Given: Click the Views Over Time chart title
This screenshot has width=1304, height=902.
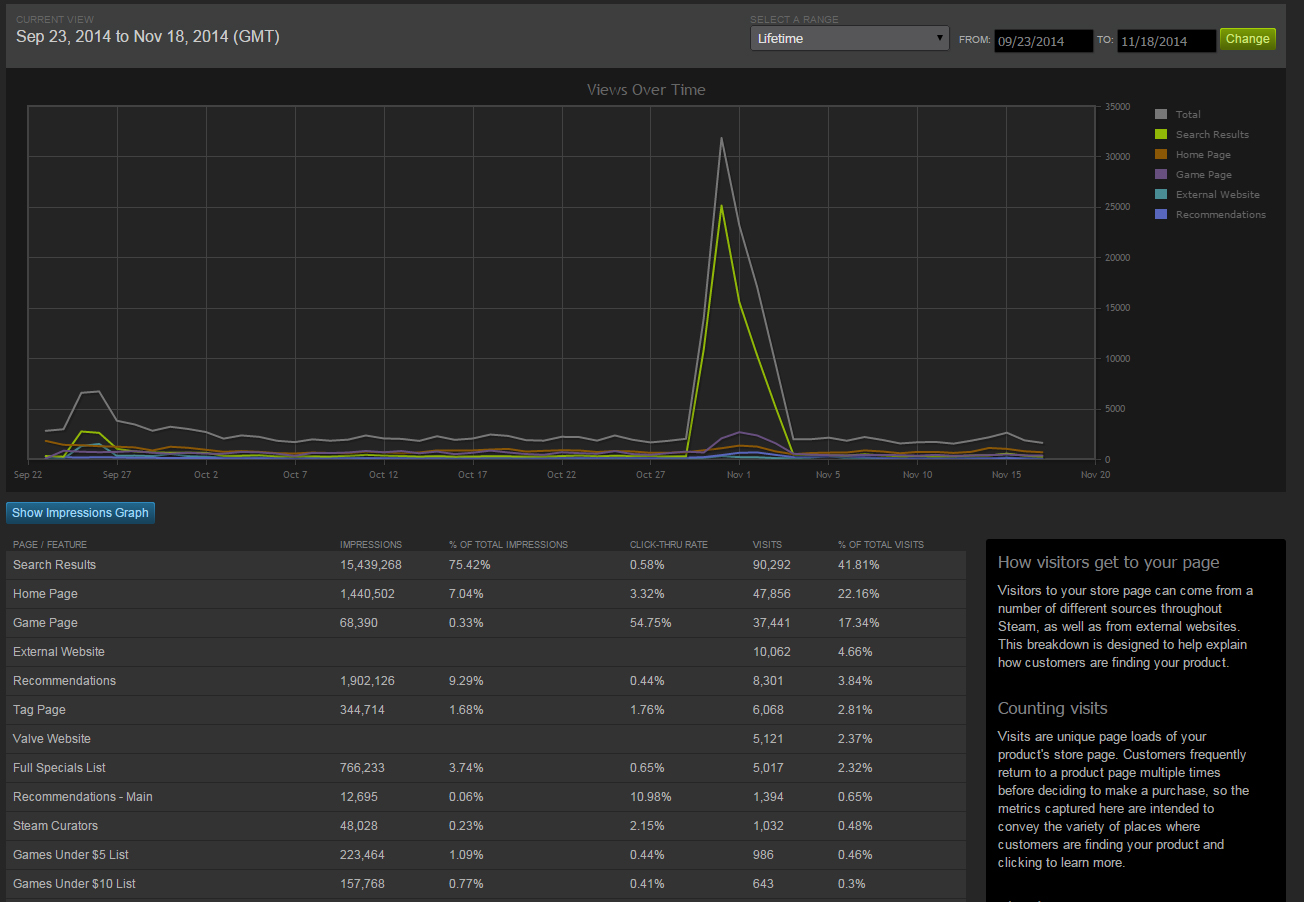Looking at the screenshot, I should (x=646, y=90).
